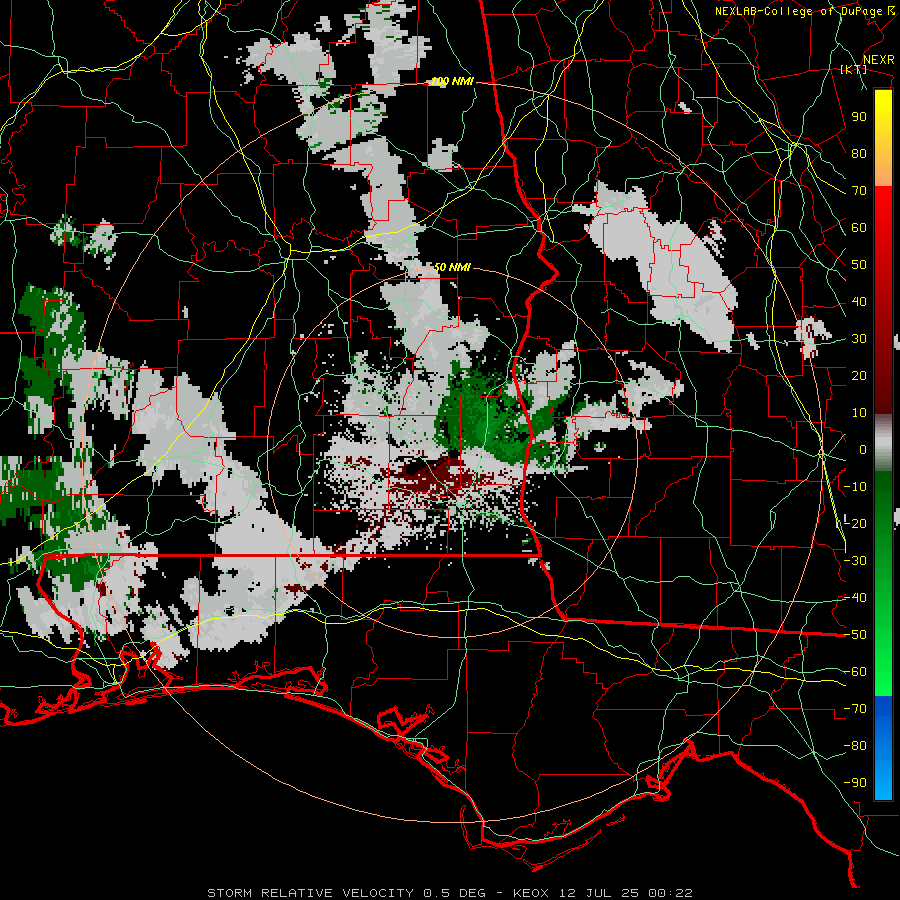Image resolution: width=900 pixels, height=900 pixels.
Task: Select the 0 value on the velocity scale
Action: click(863, 449)
